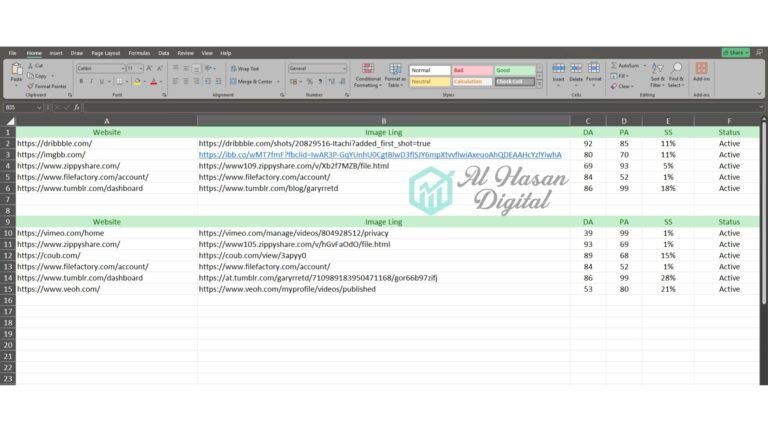
Task: Click the Delete cells icon
Action: click(x=576, y=70)
